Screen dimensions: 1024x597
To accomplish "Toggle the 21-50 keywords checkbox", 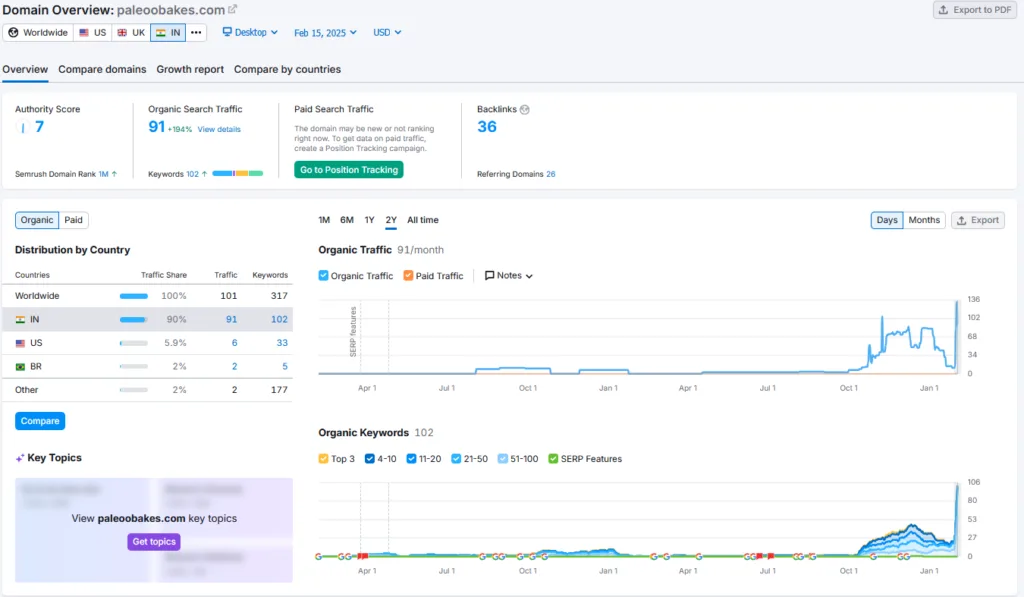I will coord(456,459).
